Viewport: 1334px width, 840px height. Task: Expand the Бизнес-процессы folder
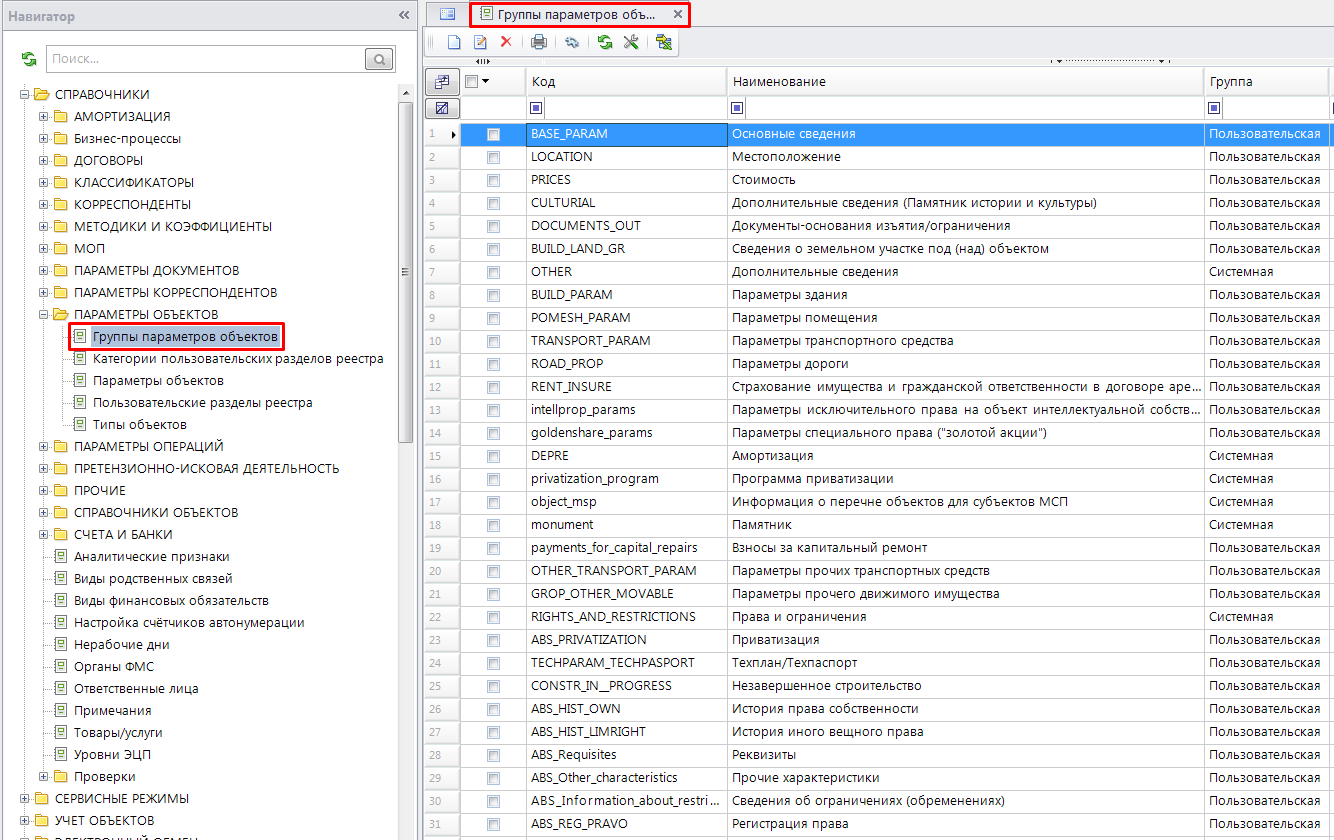pyautogui.click(x=43, y=139)
